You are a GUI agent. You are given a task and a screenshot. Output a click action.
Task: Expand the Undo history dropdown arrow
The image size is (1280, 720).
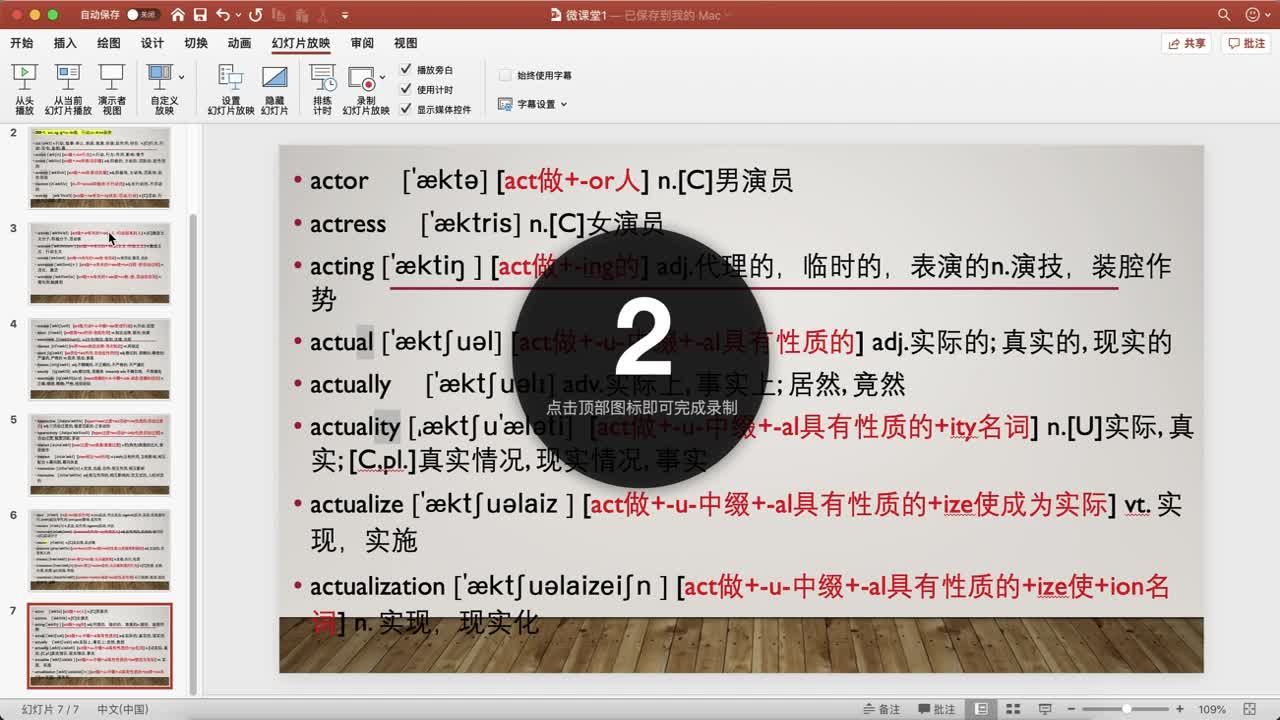pos(237,16)
